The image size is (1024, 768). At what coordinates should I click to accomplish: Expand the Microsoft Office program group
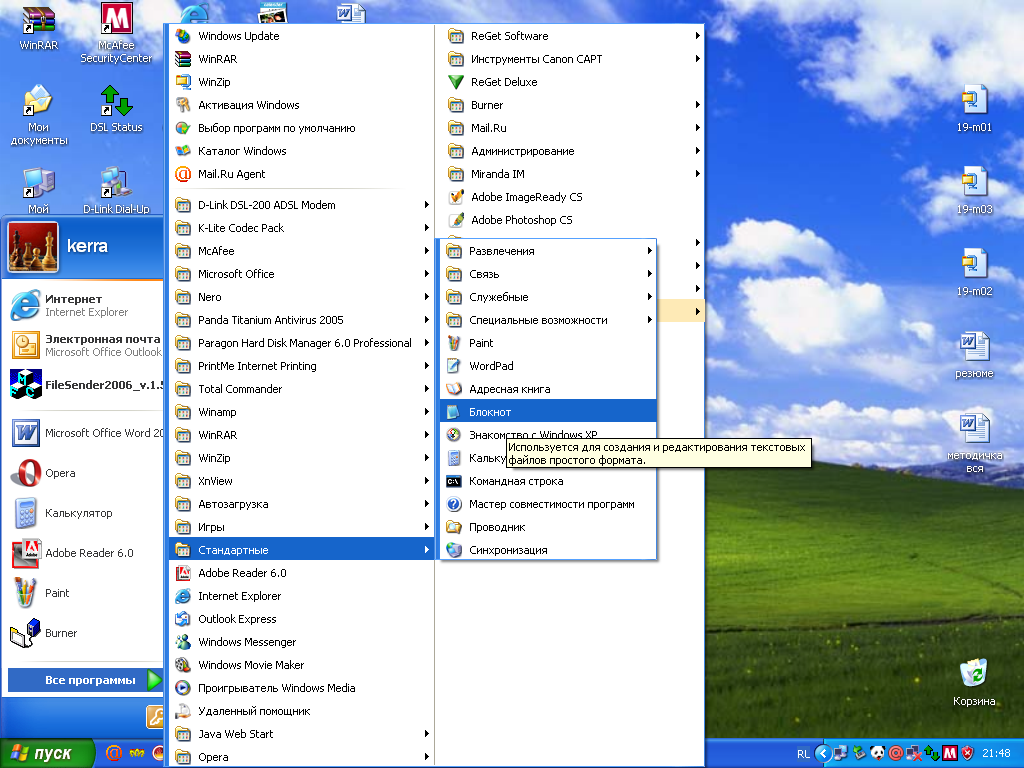pyautogui.click(x=301, y=274)
